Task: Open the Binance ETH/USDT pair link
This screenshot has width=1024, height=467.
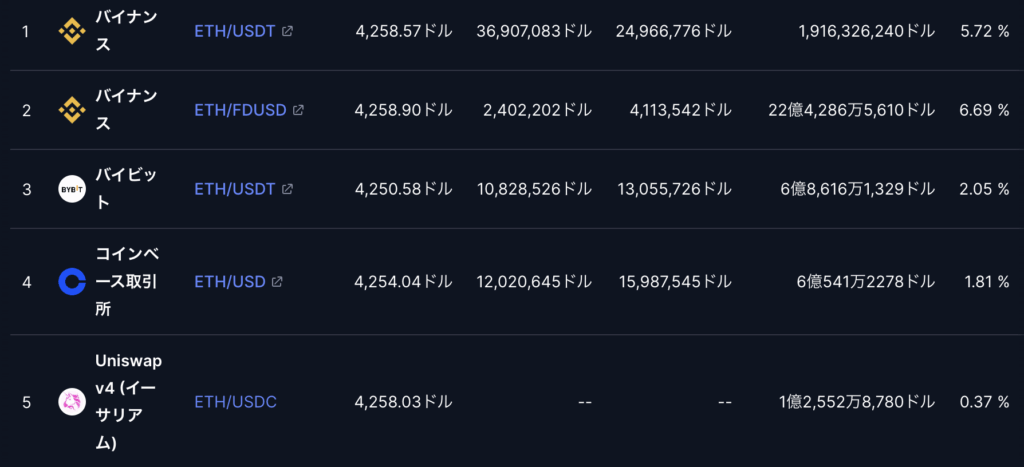Action: [235, 31]
